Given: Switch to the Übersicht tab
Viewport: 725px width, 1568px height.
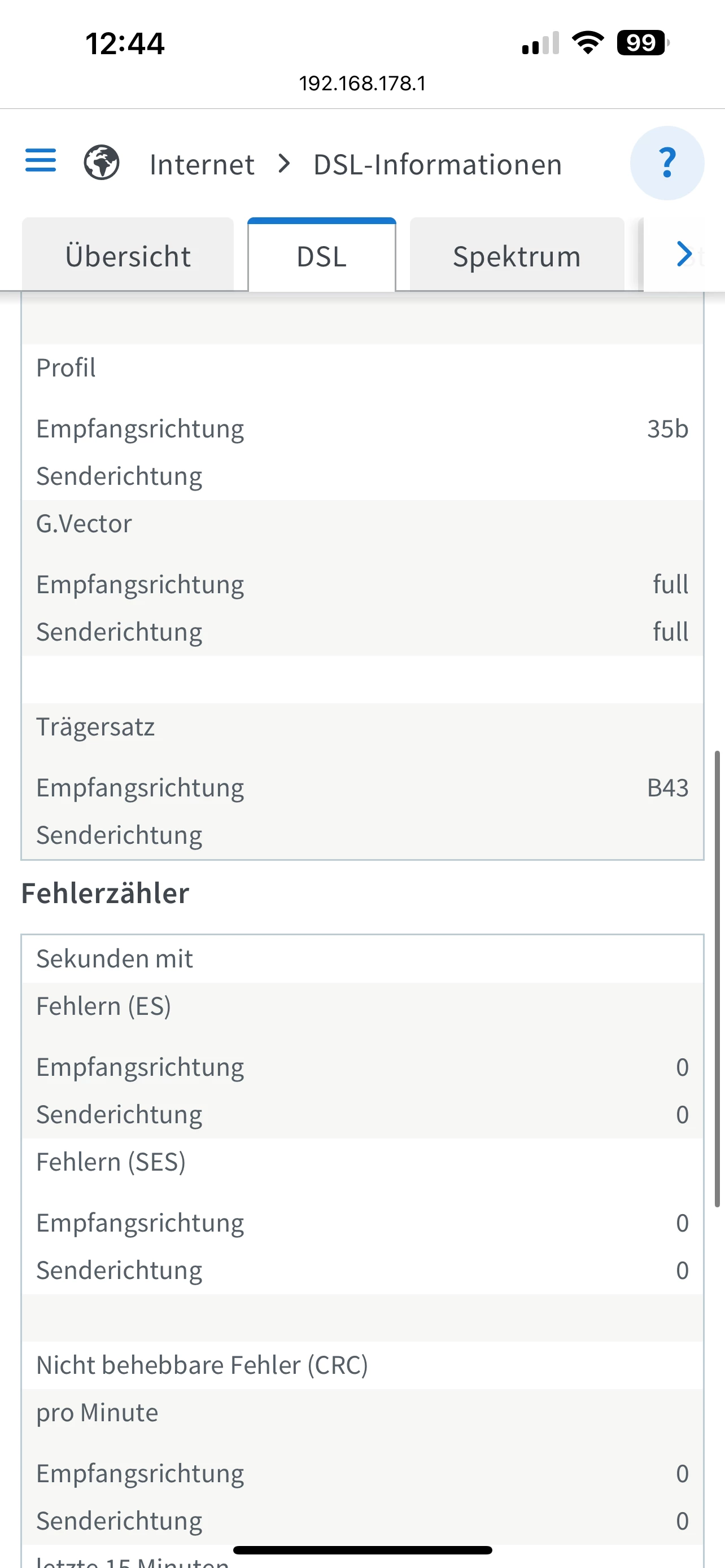Looking at the screenshot, I should (x=128, y=256).
